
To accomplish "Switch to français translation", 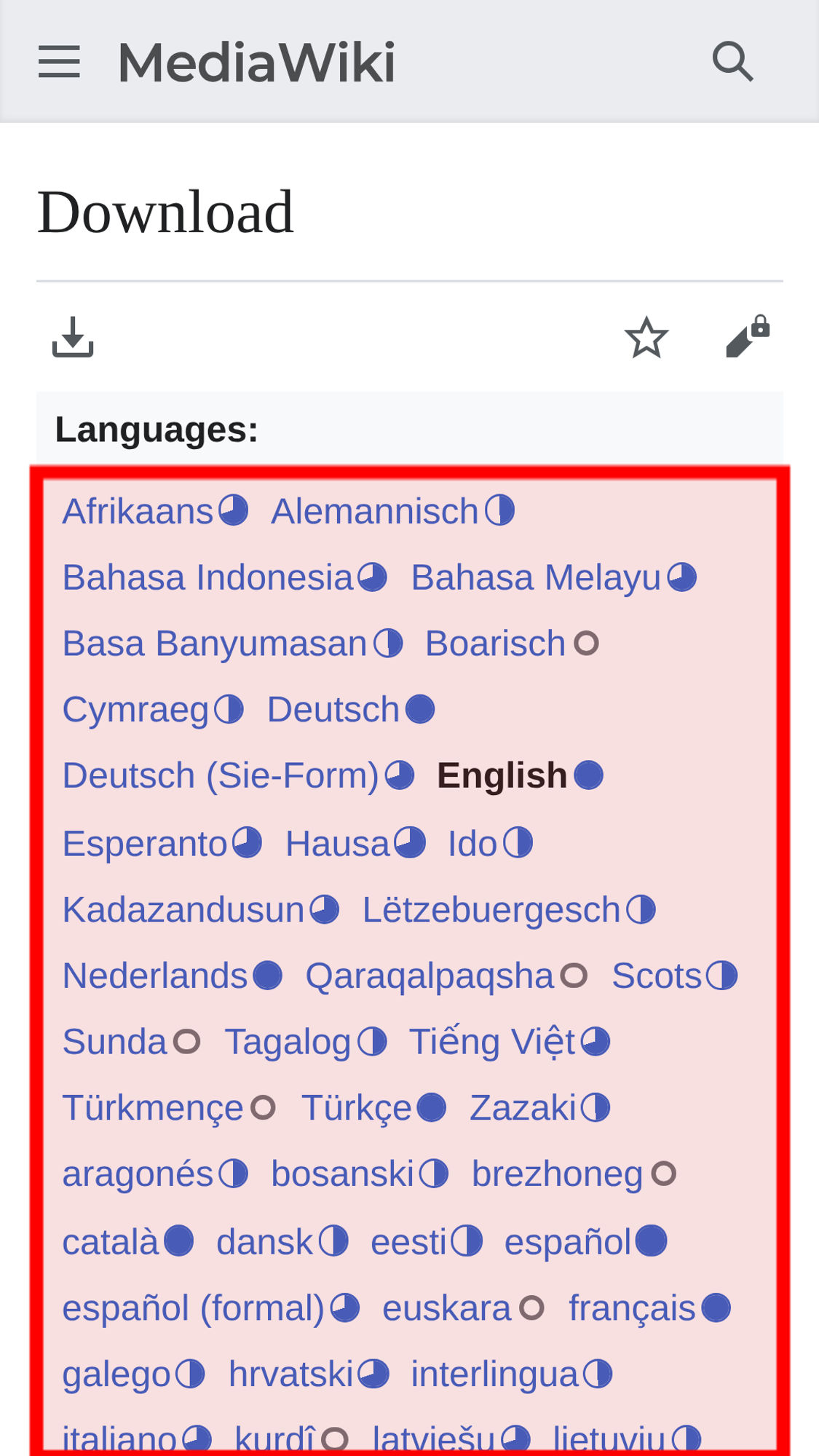I will [x=632, y=1308].
